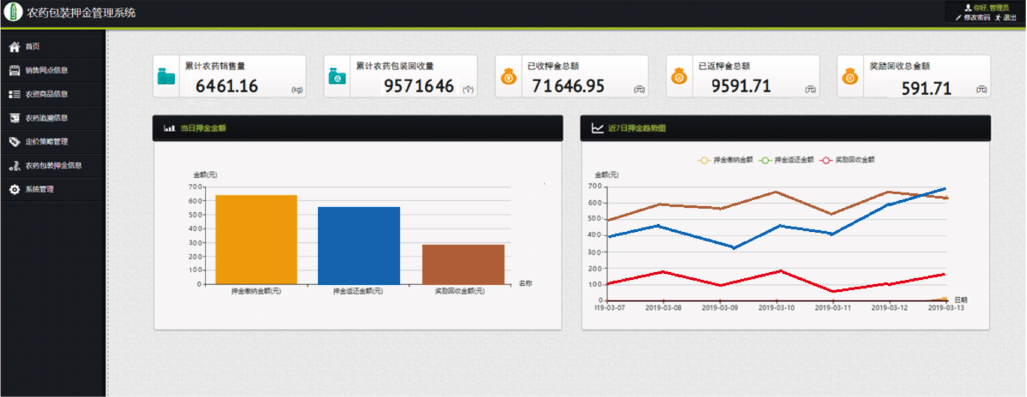Viewport: 1027px width, 397px height.
Task: Click the 累计农药销售量 teal bottle icon
Action: pos(166,76)
